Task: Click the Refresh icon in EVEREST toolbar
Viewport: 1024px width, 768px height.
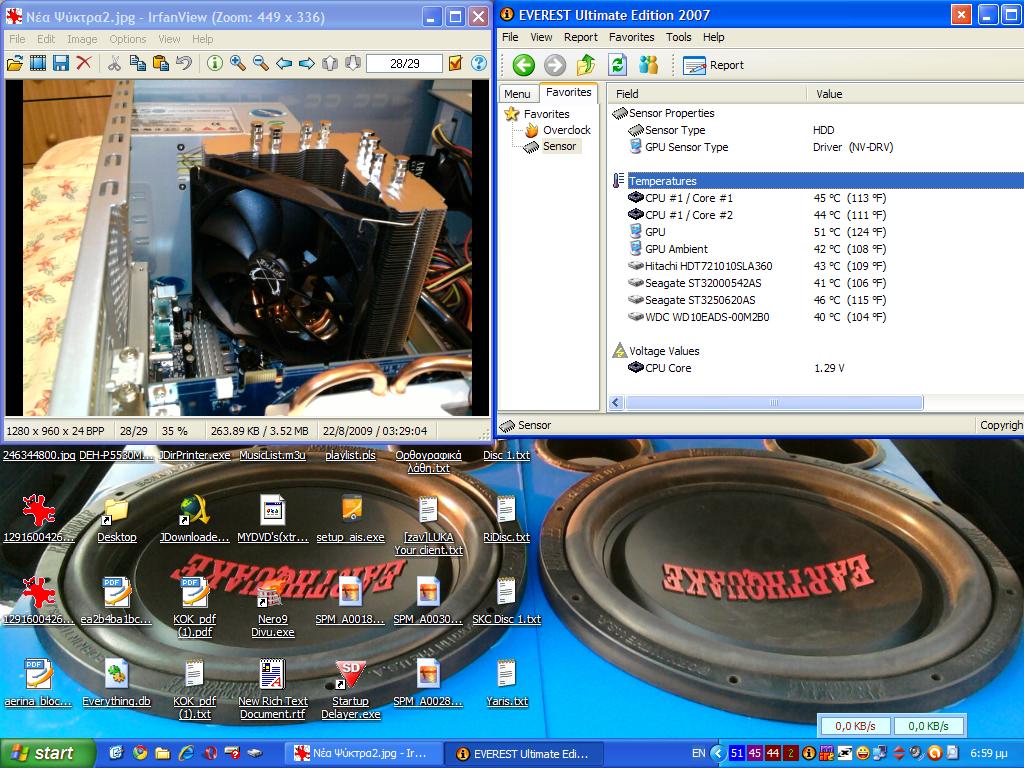Action: click(x=617, y=65)
